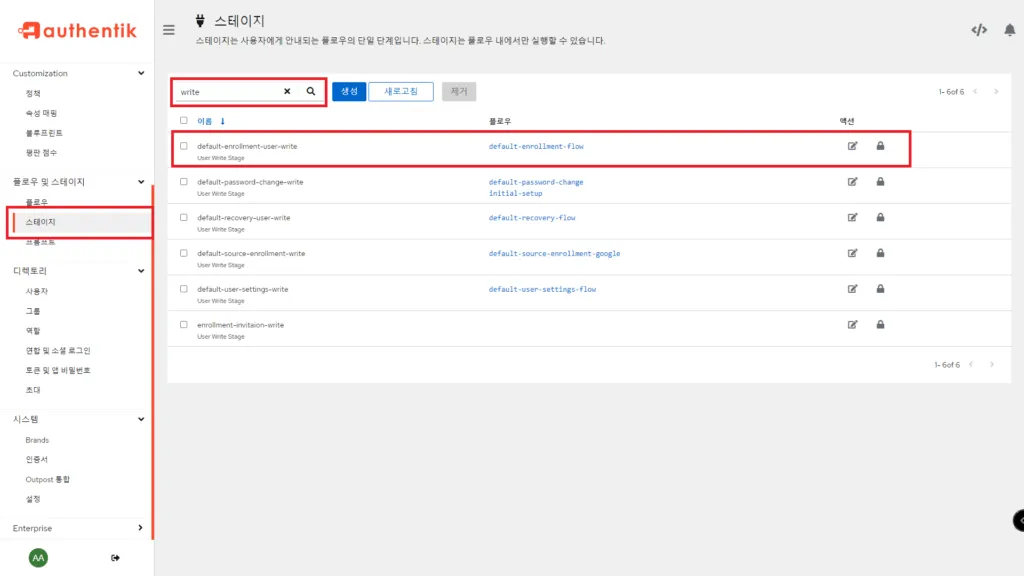Expand the Enterprise sidebar section
The image size is (1024, 576).
click(141, 528)
